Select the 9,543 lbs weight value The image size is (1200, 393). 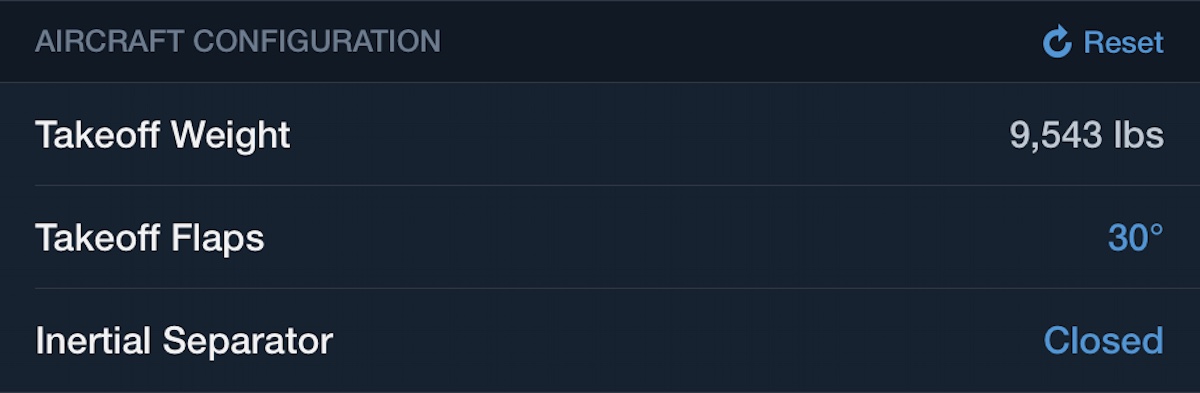1087,135
